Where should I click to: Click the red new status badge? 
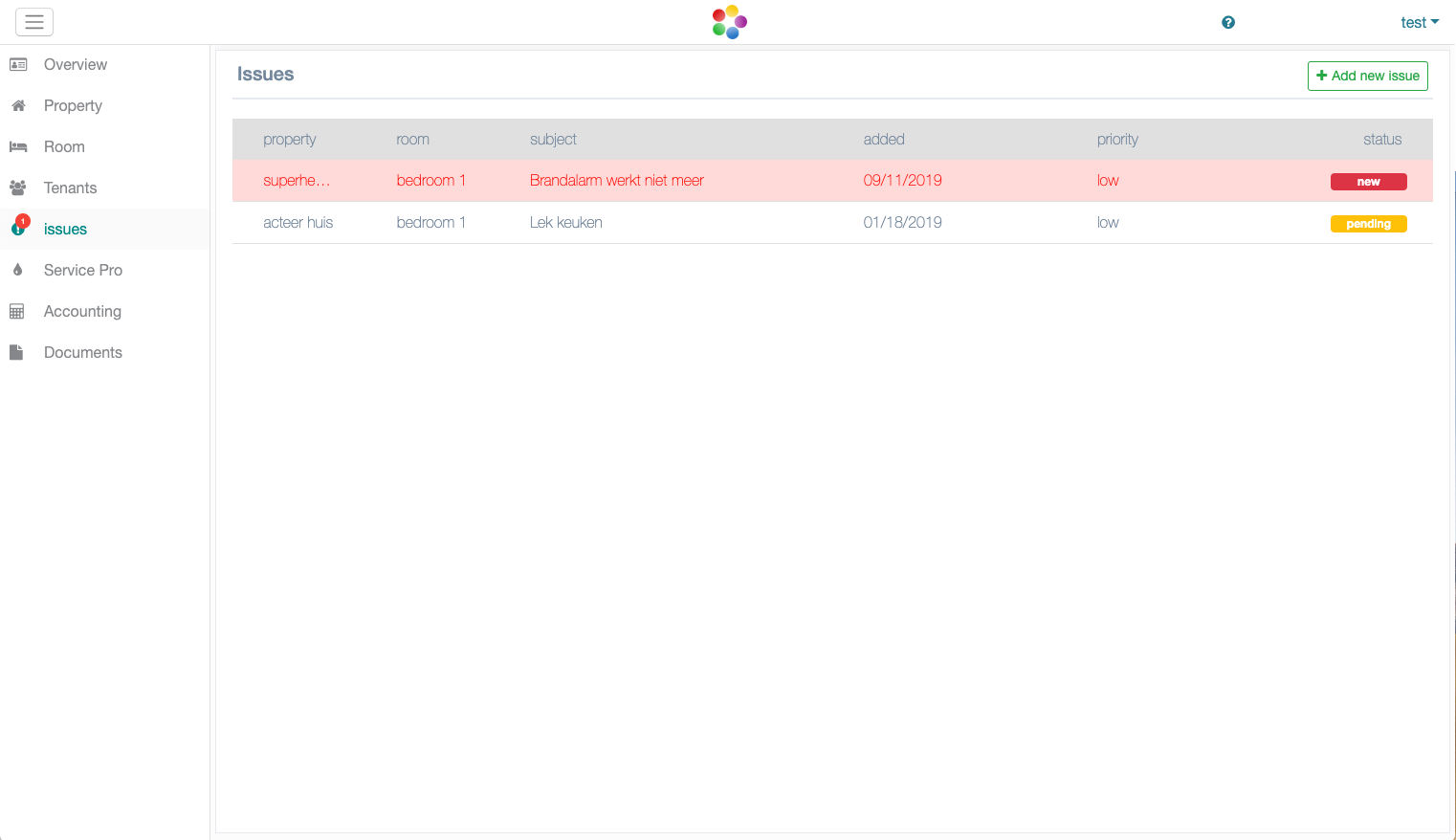pos(1368,182)
